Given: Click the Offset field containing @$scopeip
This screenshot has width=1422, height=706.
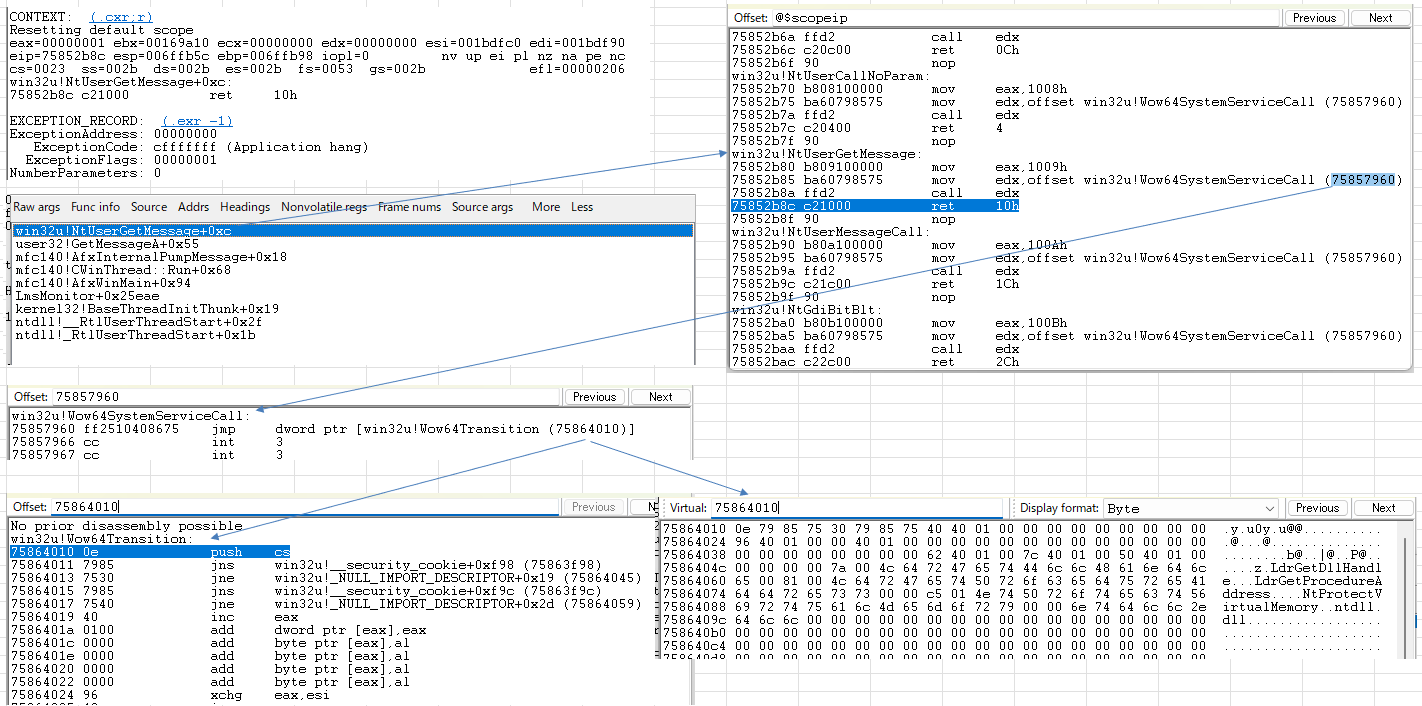Looking at the screenshot, I should coord(1024,18).
